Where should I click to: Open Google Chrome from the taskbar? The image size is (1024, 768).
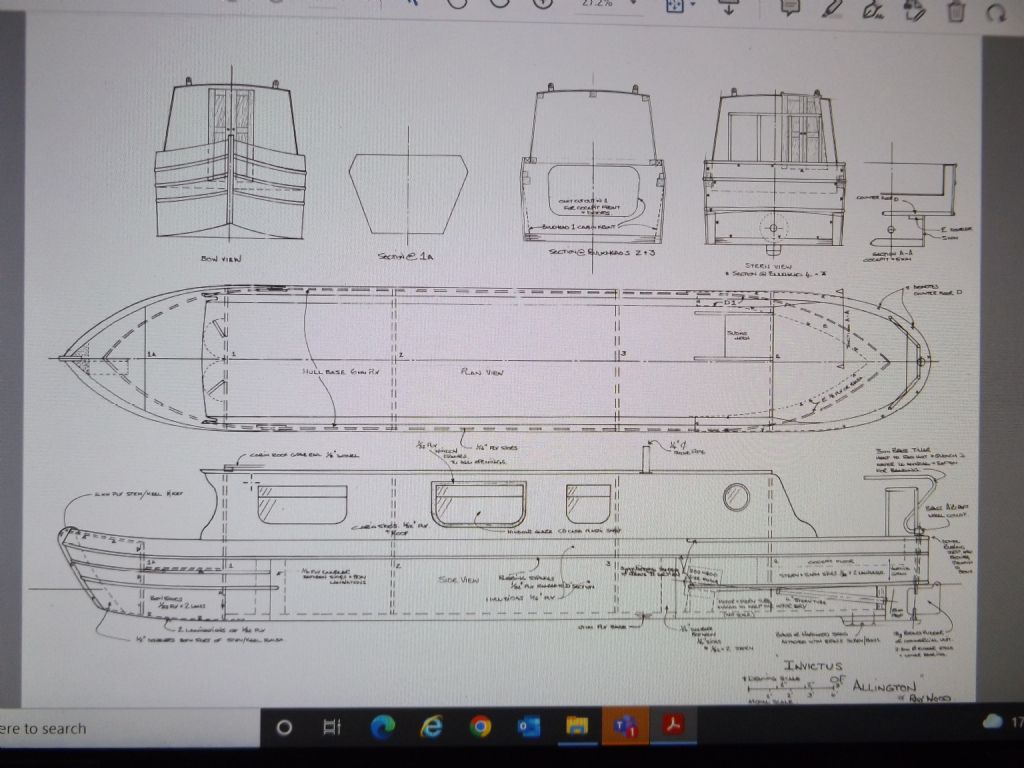click(480, 726)
